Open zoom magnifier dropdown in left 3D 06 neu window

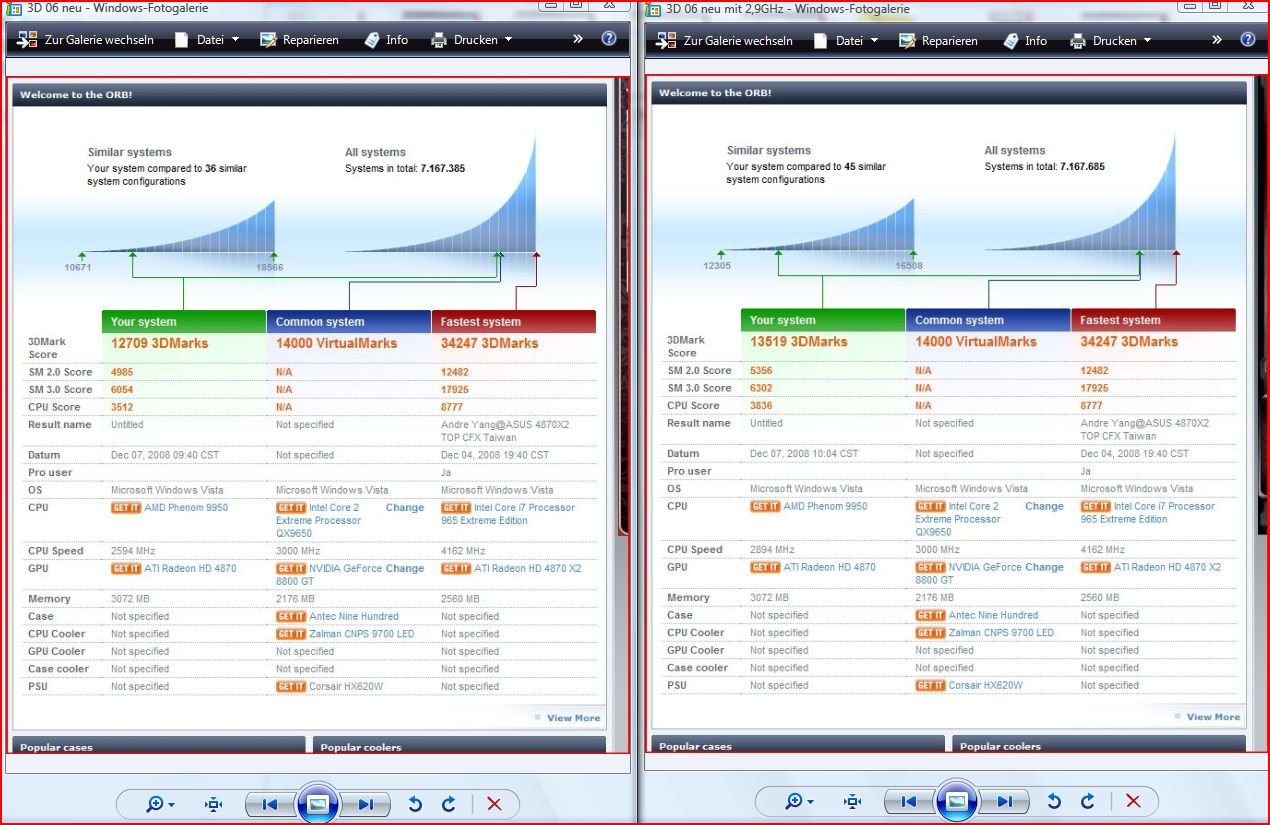point(160,803)
